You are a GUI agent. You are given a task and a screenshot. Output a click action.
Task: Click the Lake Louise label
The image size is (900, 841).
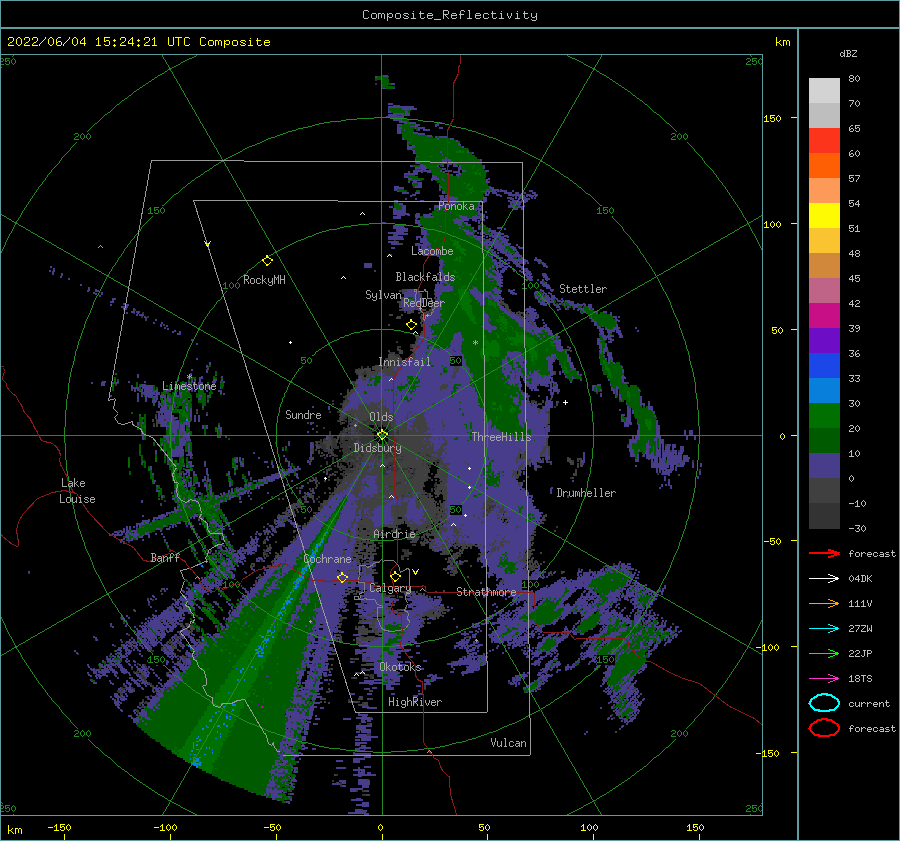point(77,491)
